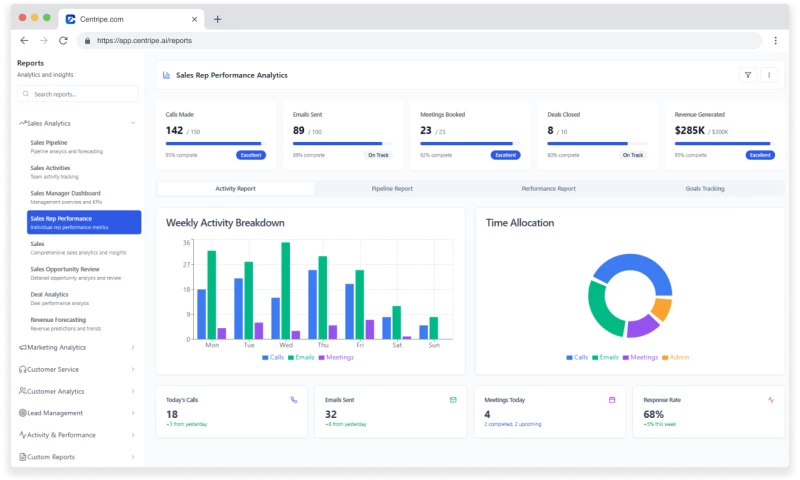Toggle the Emails legend in Weekly Activity Breakdown

[x=301, y=358]
